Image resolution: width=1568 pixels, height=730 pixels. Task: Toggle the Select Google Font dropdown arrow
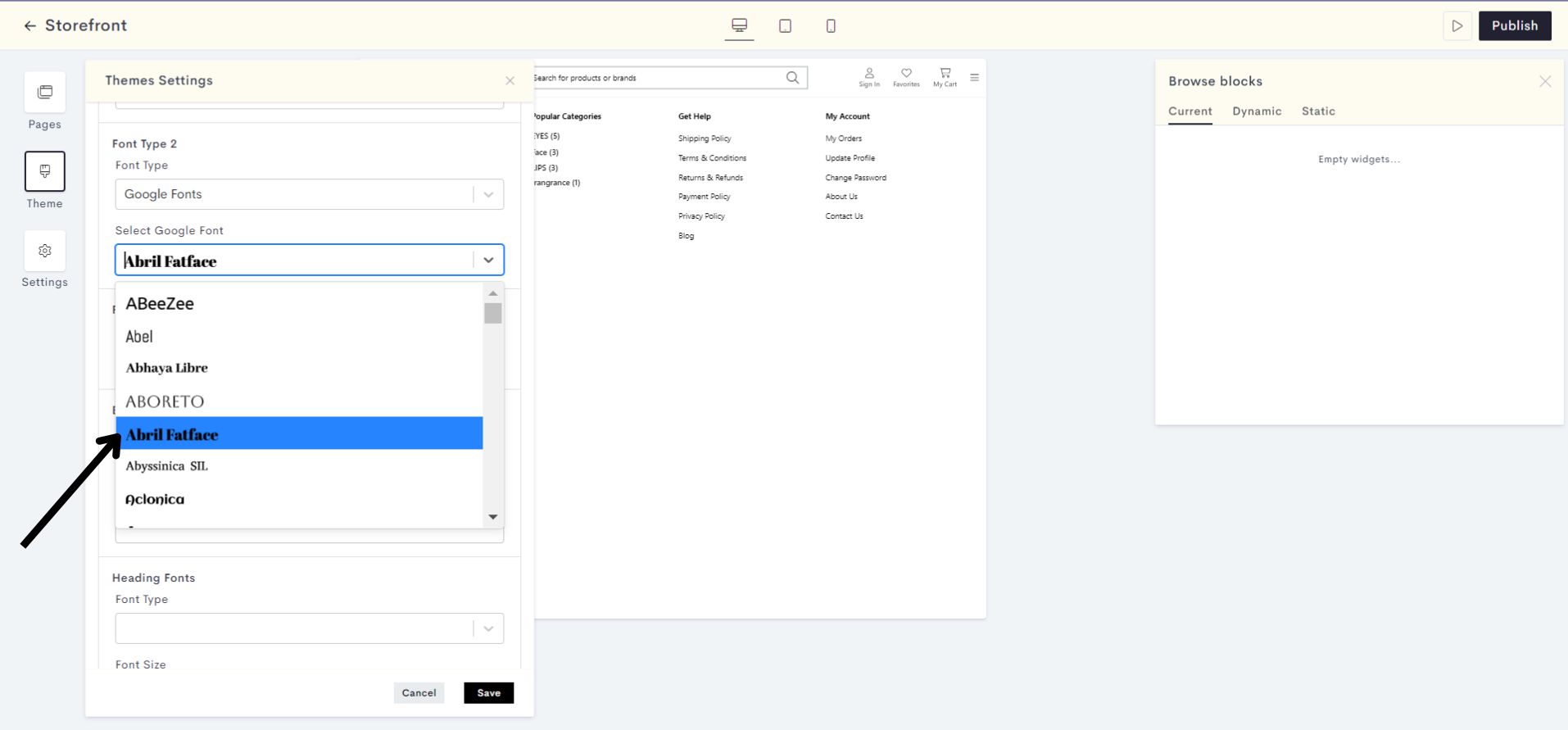(x=488, y=260)
